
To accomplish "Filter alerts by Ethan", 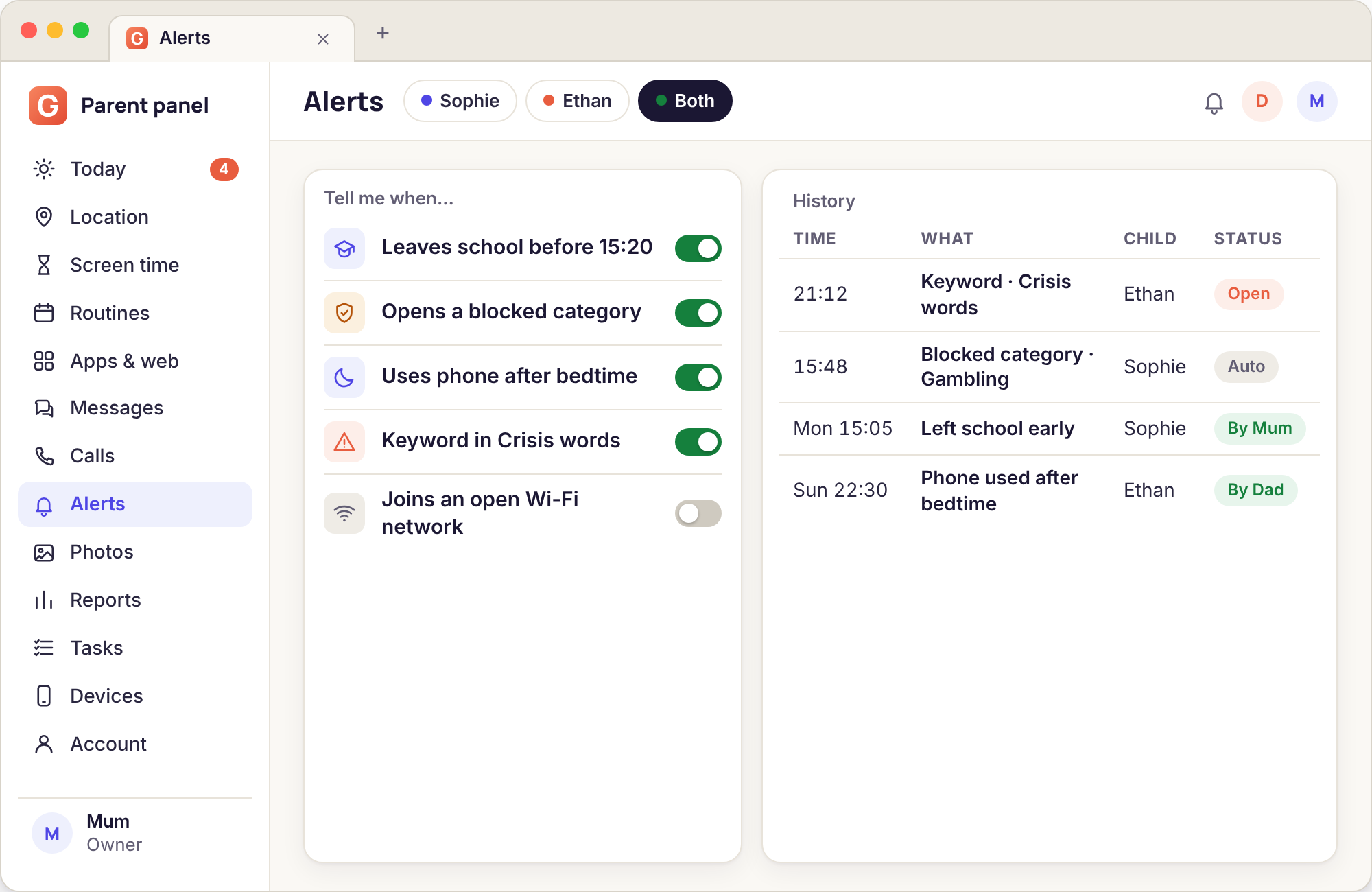I will point(578,101).
